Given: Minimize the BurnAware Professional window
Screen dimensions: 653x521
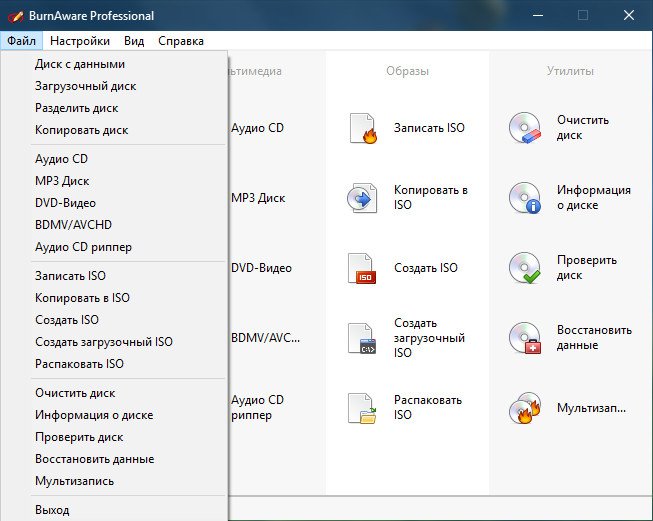Looking at the screenshot, I should coord(538,15).
